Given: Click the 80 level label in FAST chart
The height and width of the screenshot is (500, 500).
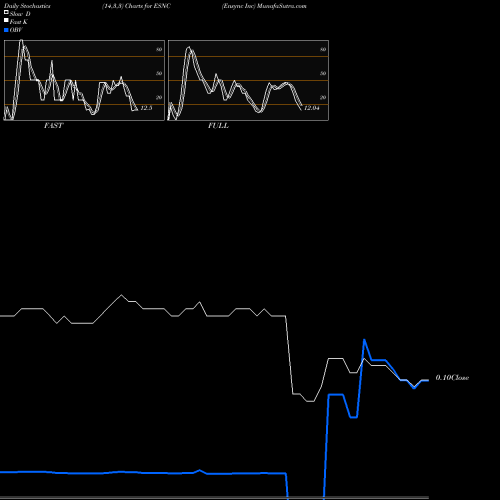Looking at the screenshot, I should pyautogui.click(x=159, y=49).
